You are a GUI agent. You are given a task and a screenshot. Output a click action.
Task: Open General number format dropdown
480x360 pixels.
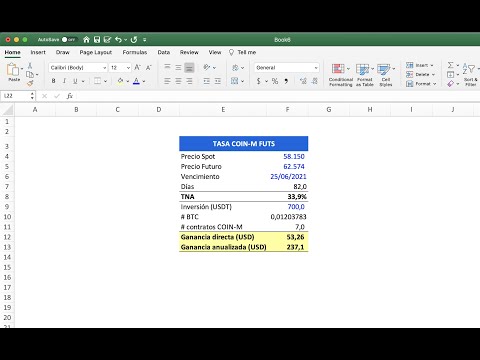point(287,68)
